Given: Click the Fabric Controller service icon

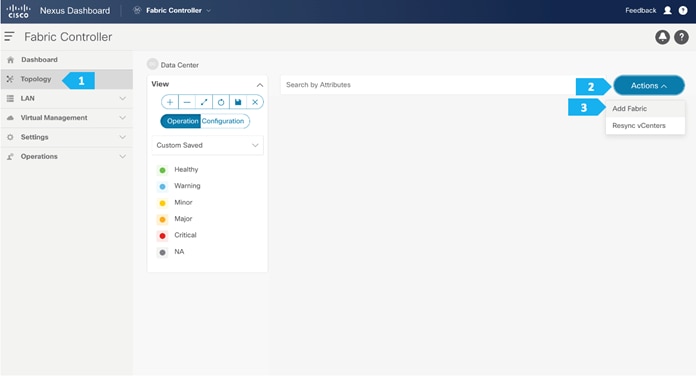Looking at the screenshot, I should [137, 10].
